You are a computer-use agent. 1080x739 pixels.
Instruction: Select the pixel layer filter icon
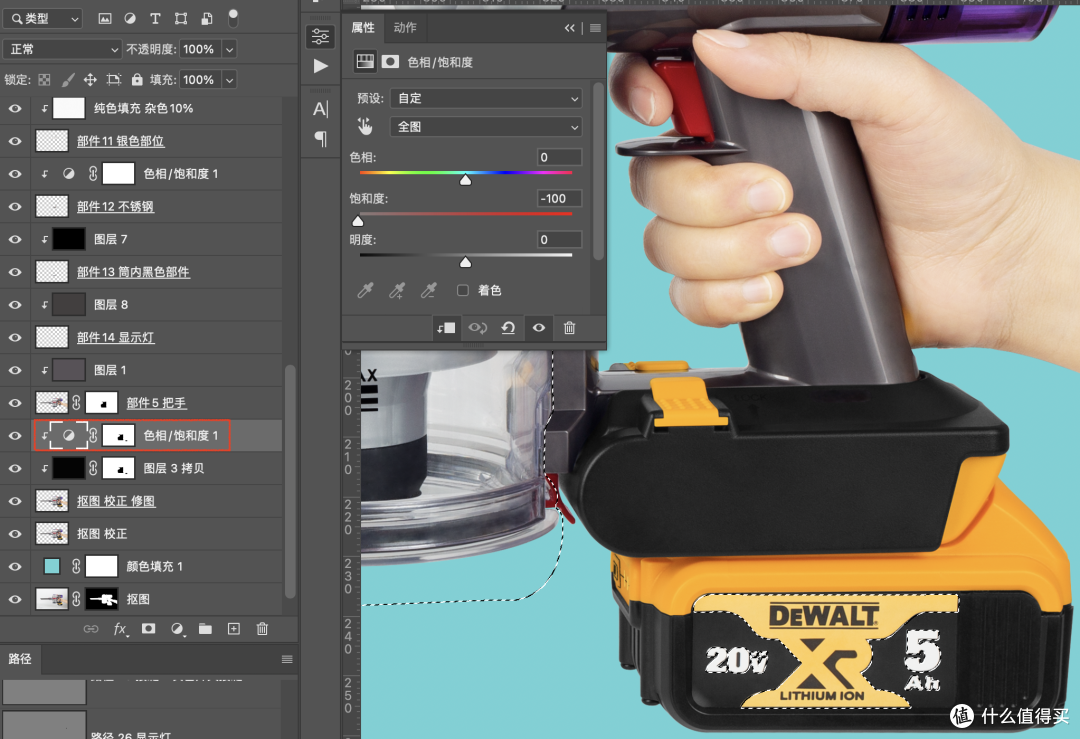point(105,19)
